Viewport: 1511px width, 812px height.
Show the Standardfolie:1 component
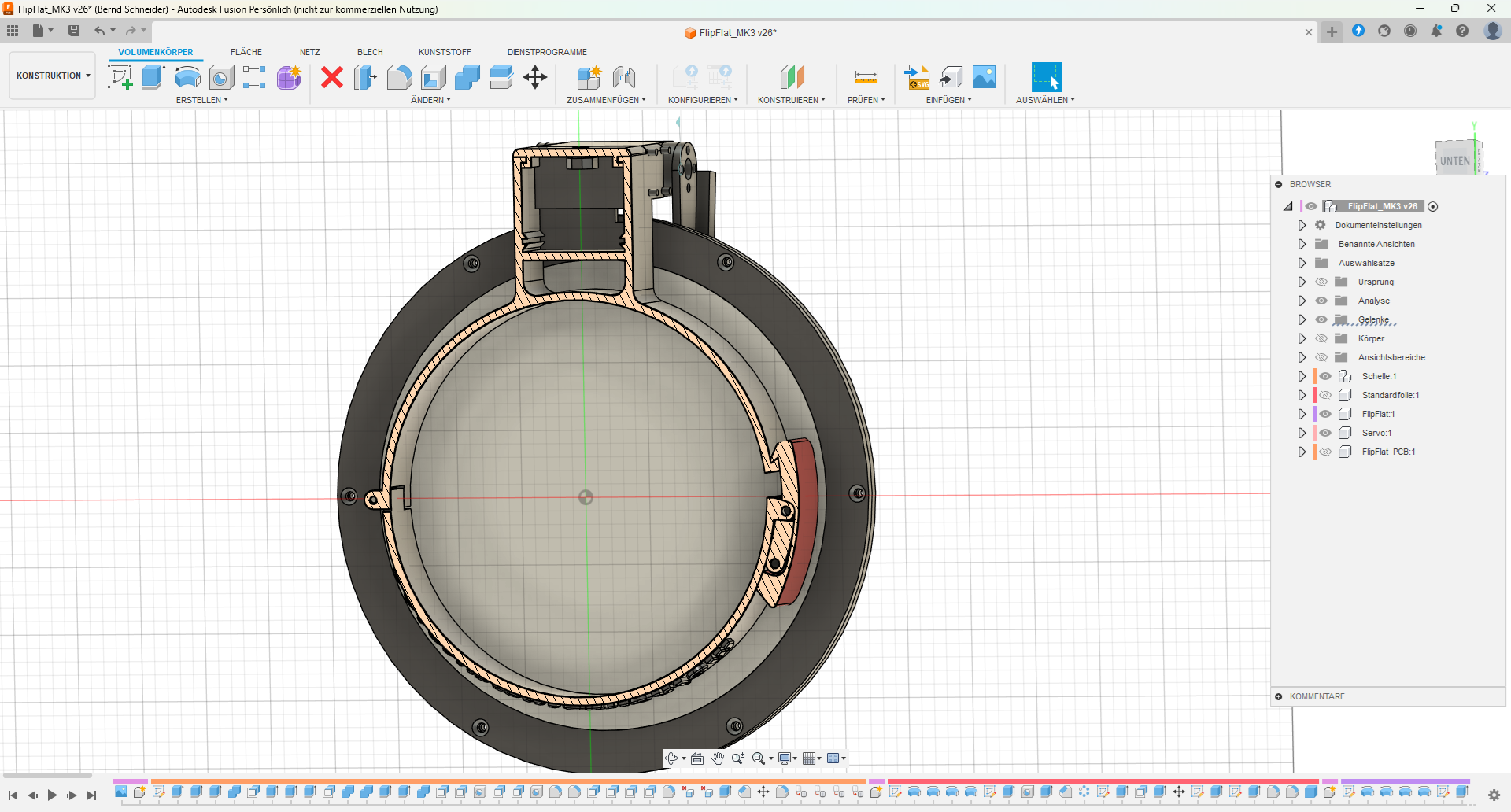(x=1325, y=395)
